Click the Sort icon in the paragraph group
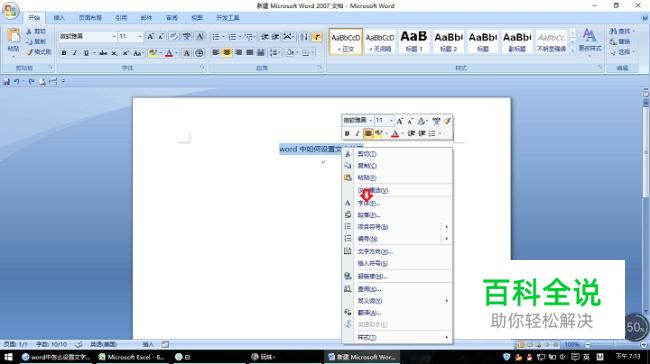Viewport: 650px width, 364px height. pos(304,37)
